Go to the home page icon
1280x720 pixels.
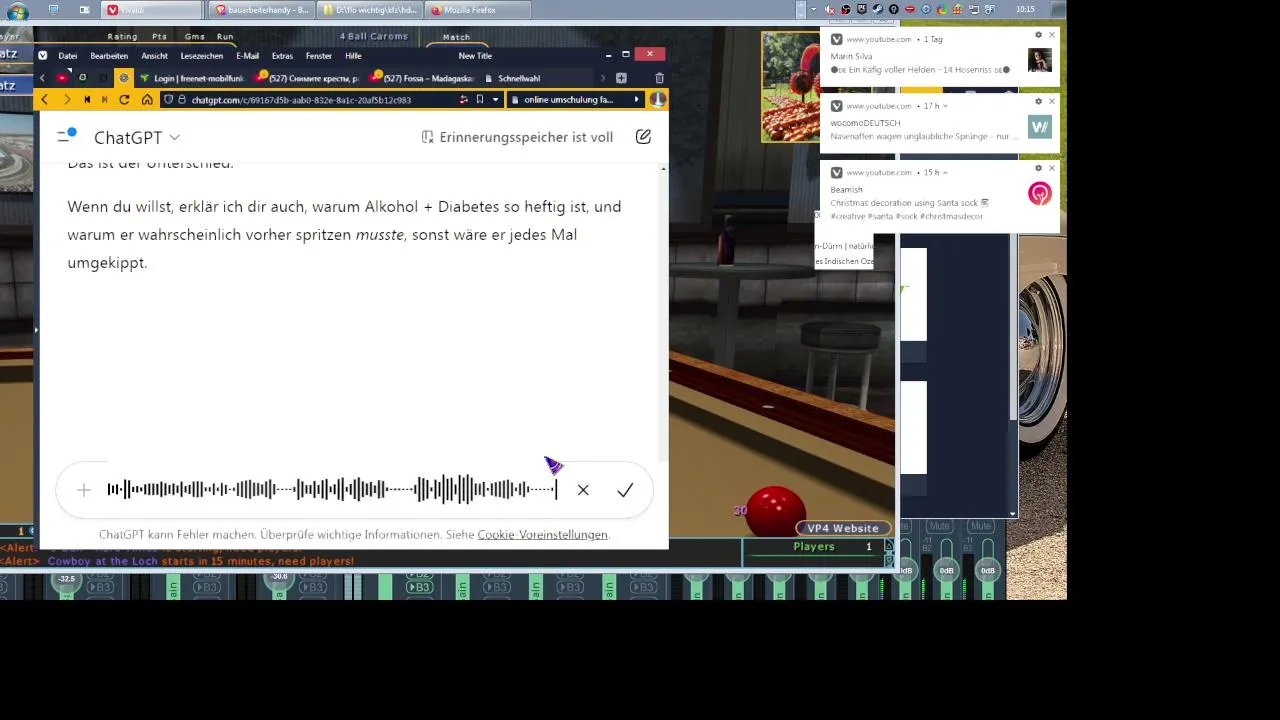coord(147,100)
